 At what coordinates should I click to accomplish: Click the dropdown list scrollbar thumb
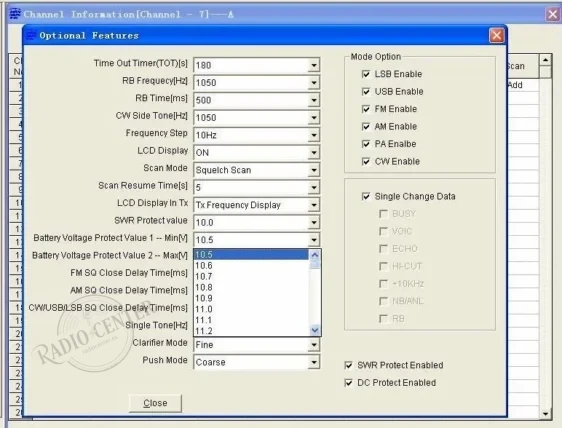tap(315, 265)
